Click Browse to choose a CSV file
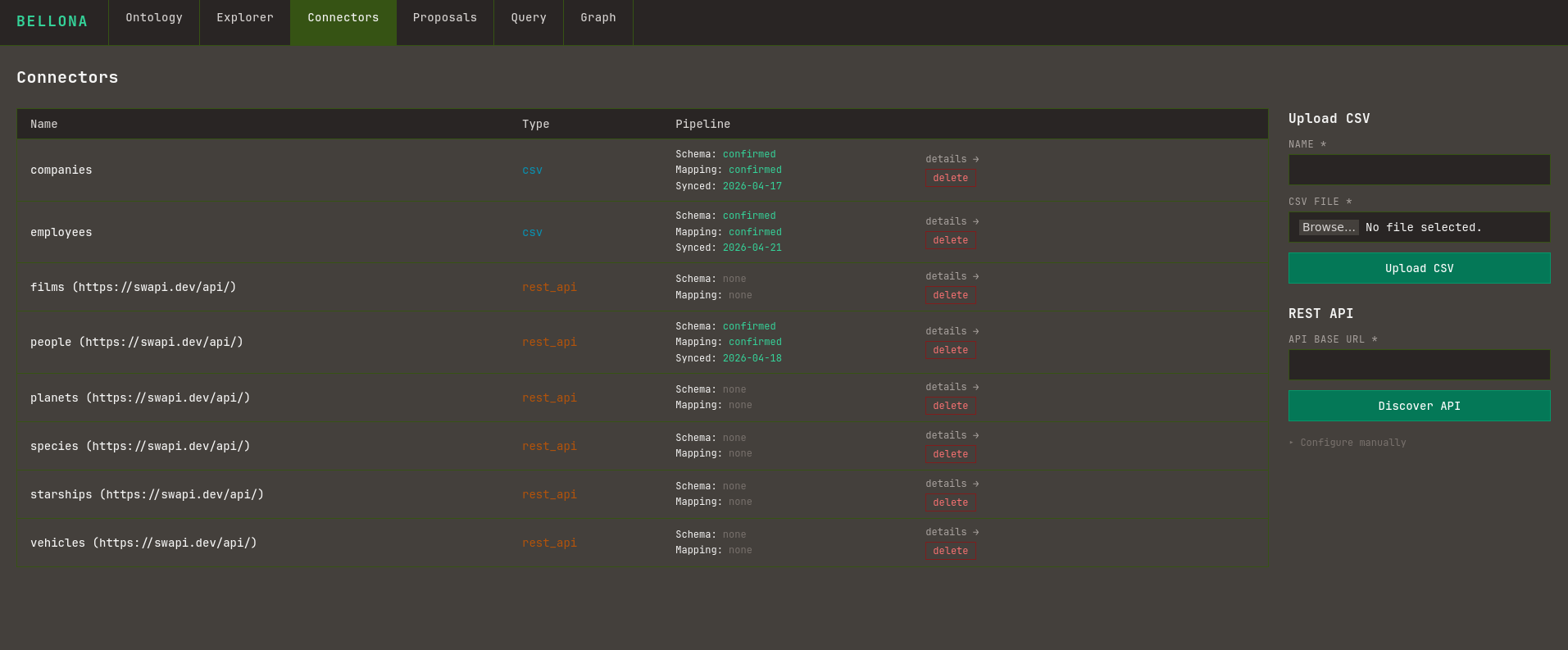 pyautogui.click(x=1329, y=227)
